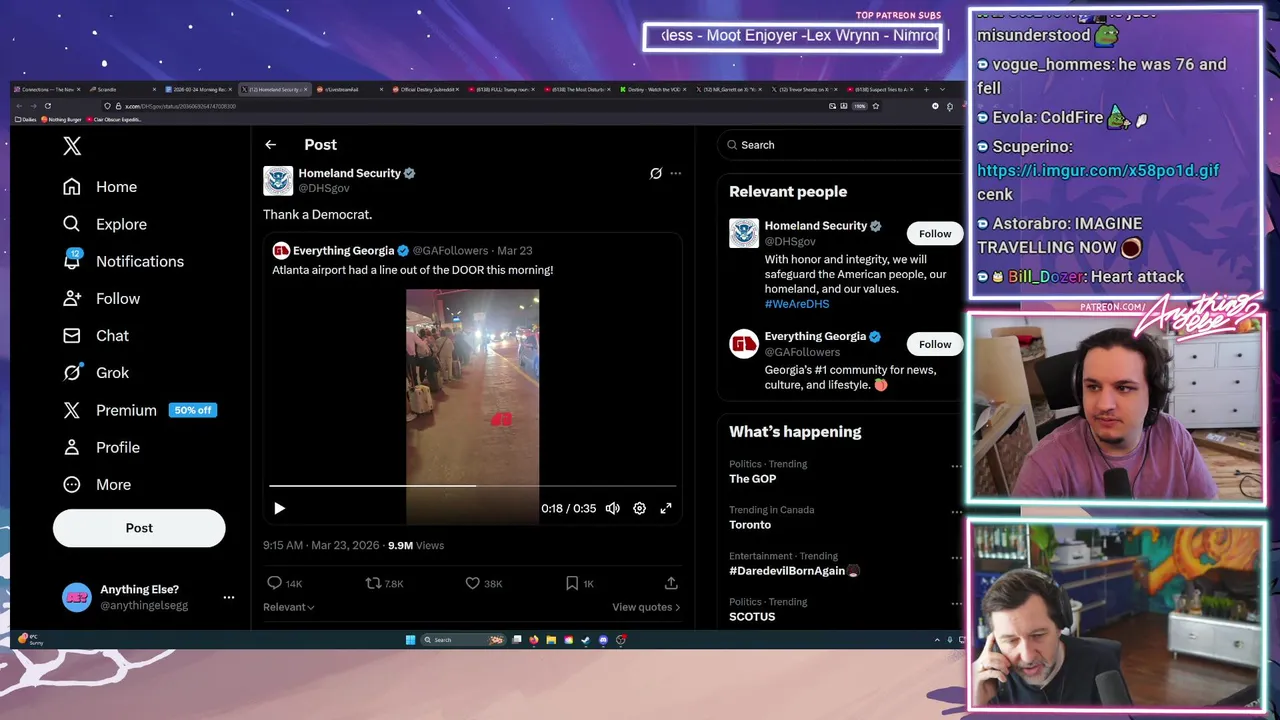This screenshot has height=720, width=1280.
Task: Open more options for Toronto trend
Action: [x=956, y=511]
